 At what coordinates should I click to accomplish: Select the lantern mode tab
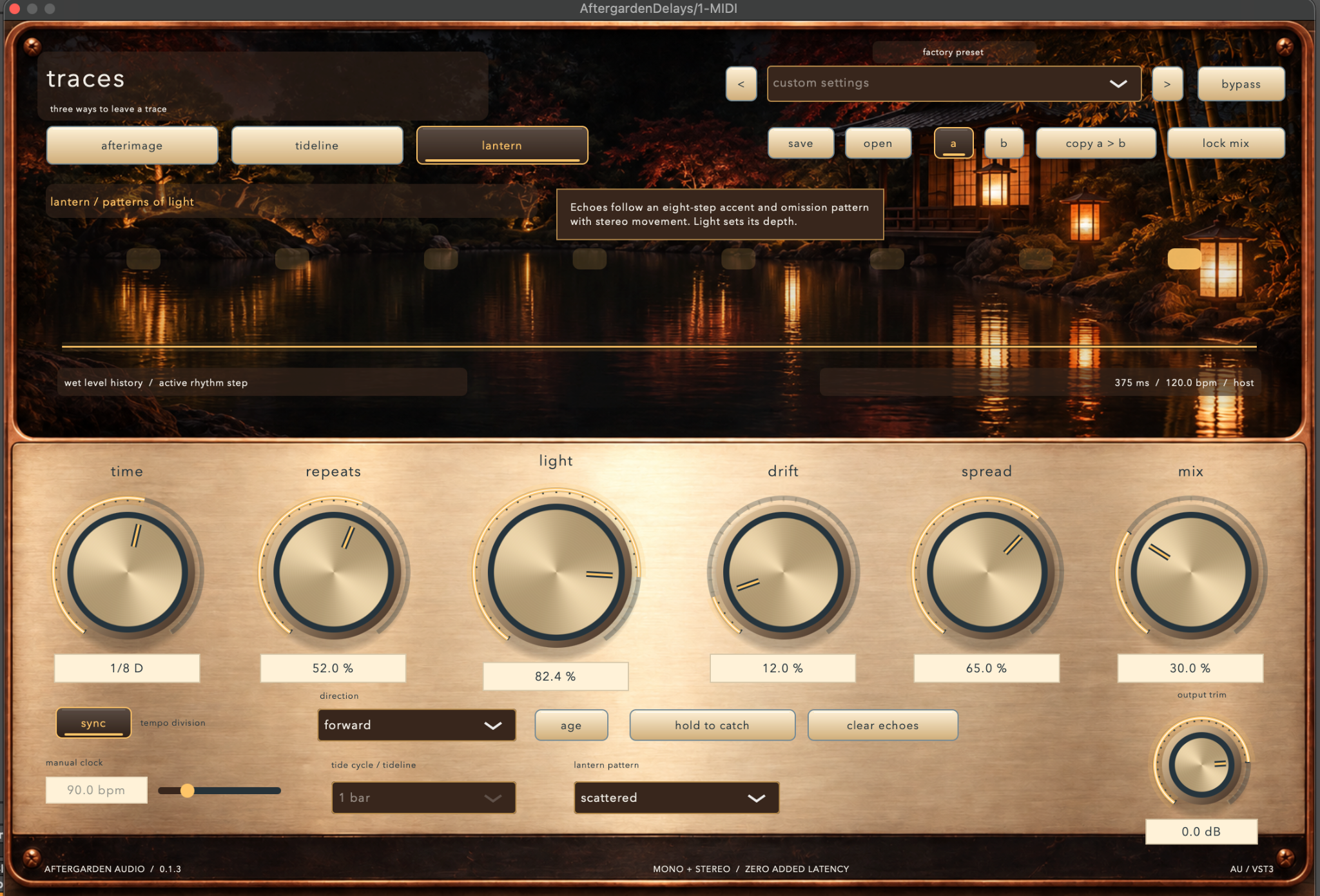pyautogui.click(x=502, y=145)
